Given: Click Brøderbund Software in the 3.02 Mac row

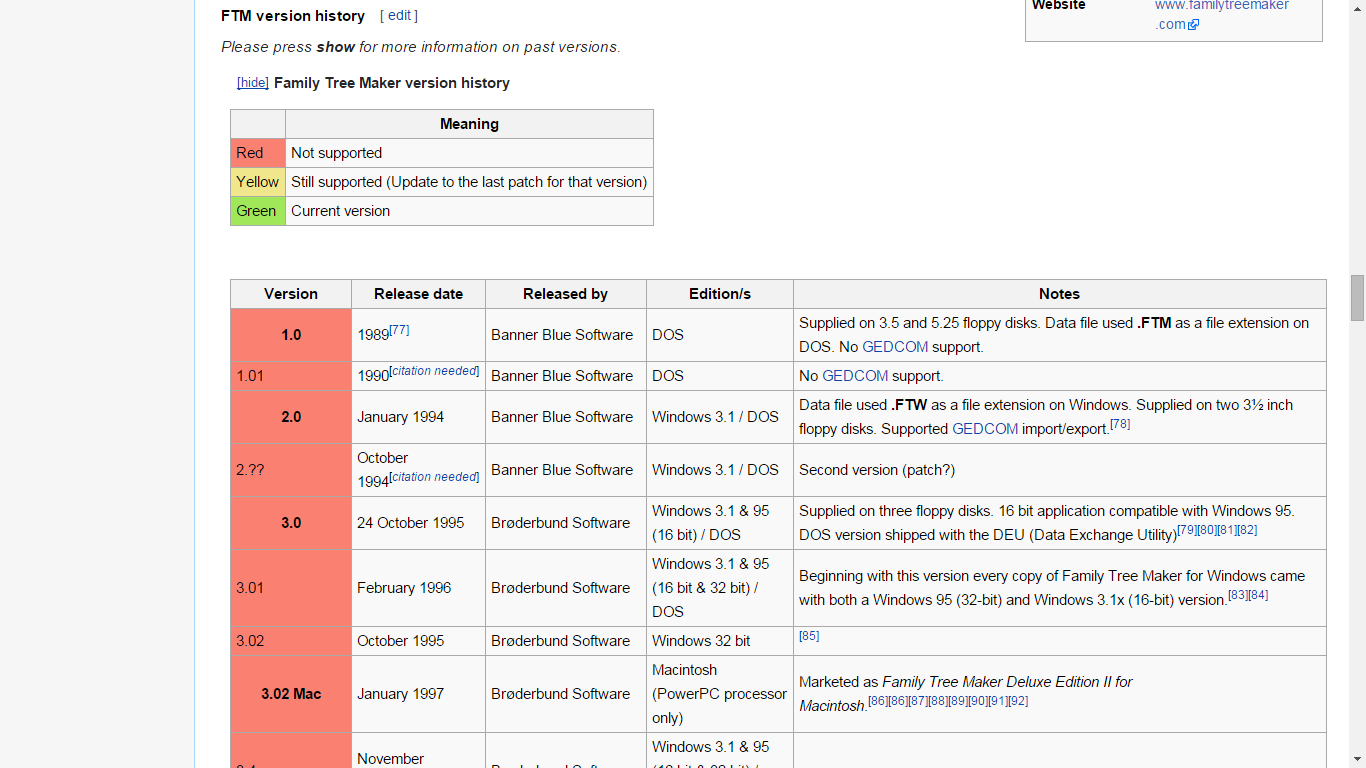Looking at the screenshot, I should (560, 694).
